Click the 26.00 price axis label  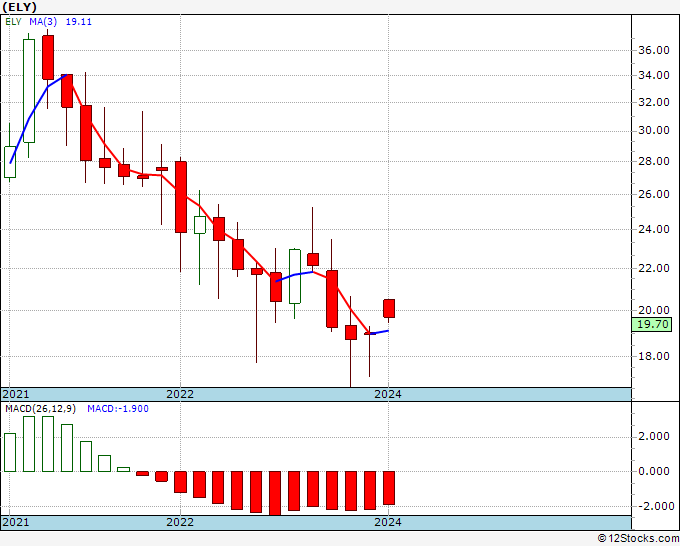click(x=654, y=194)
